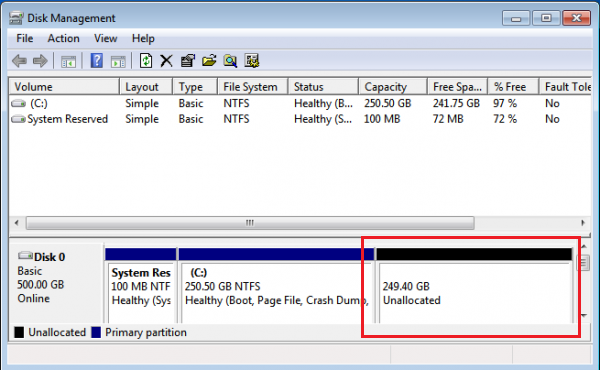The width and height of the screenshot is (600, 370).
Task: Close the Disk Management window
Action: 576,18
